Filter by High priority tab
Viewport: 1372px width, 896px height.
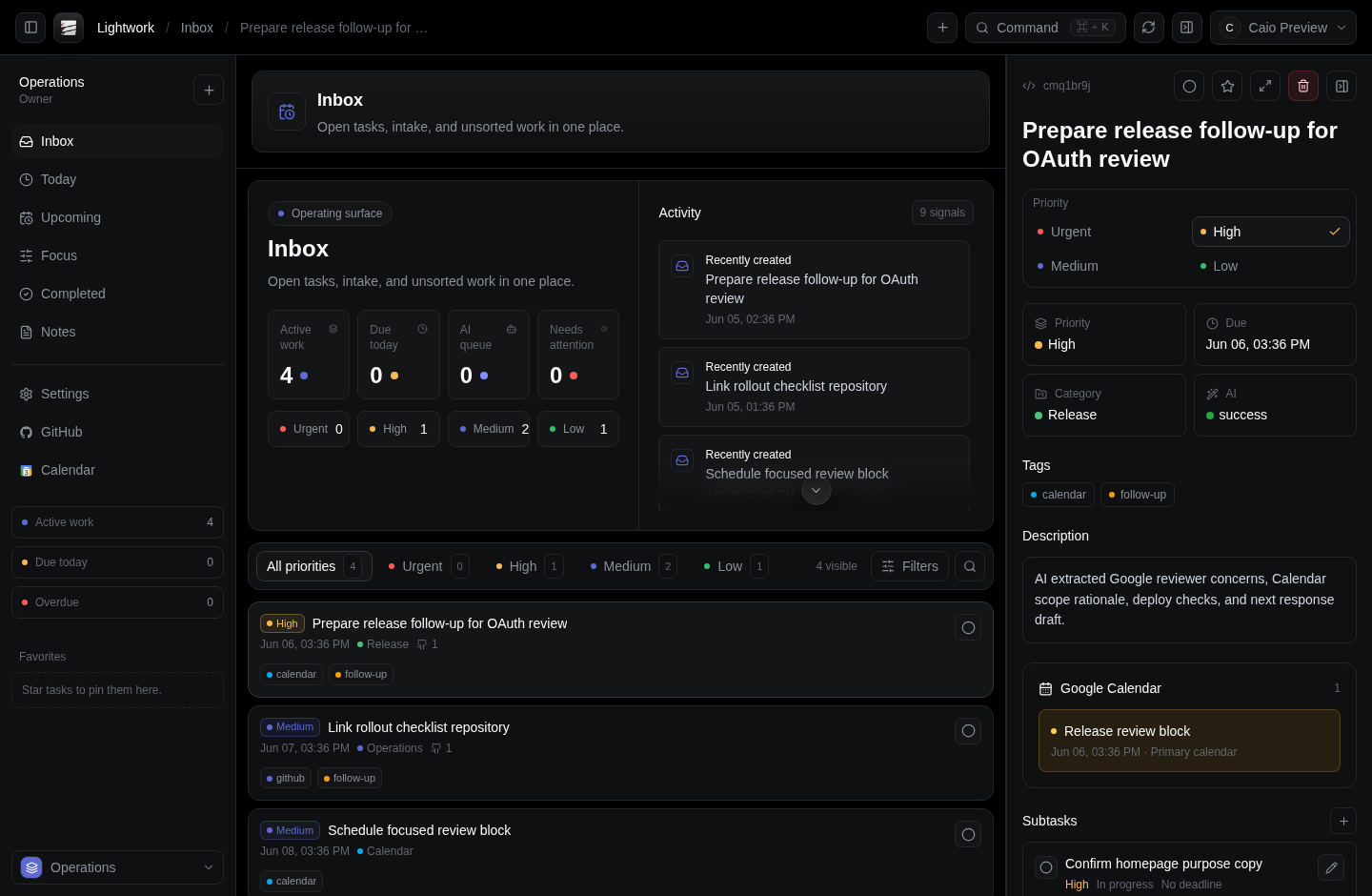pos(529,566)
